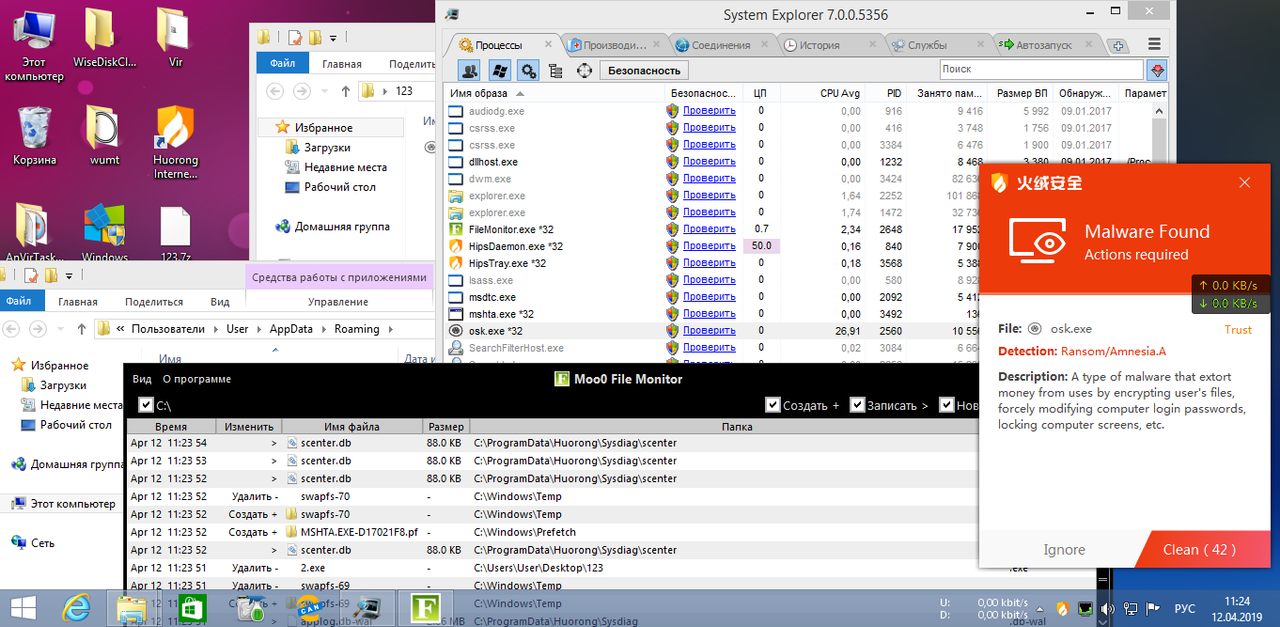Image resolution: width=1280 pixels, height=627 pixels.
Task: Toggle Создать + checkbox in File Monitor
Action: coord(772,405)
